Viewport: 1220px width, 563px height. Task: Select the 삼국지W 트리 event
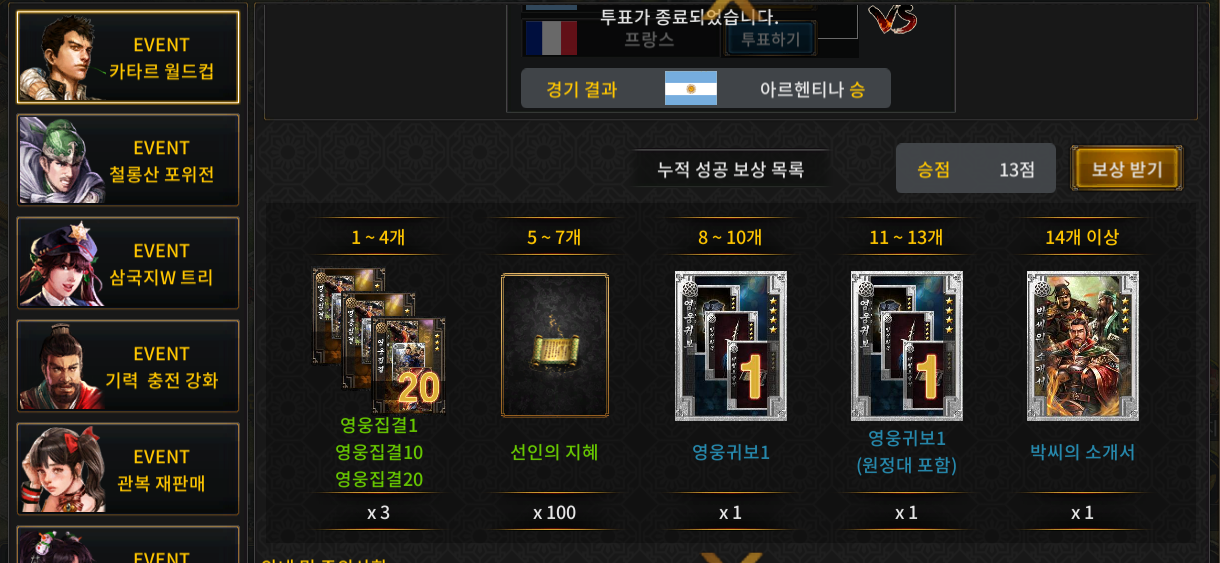(x=128, y=263)
